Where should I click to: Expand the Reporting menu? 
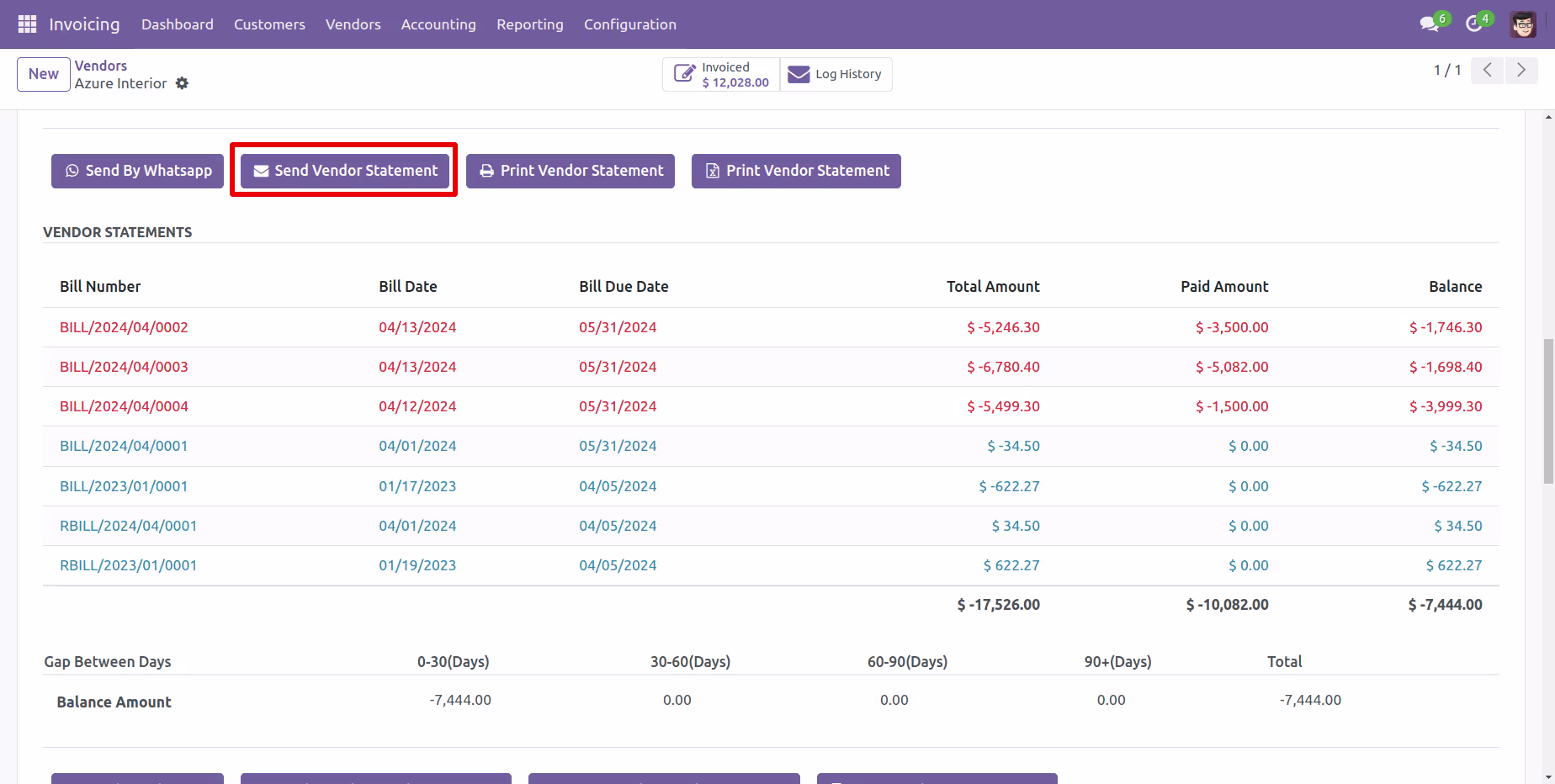click(x=530, y=24)
